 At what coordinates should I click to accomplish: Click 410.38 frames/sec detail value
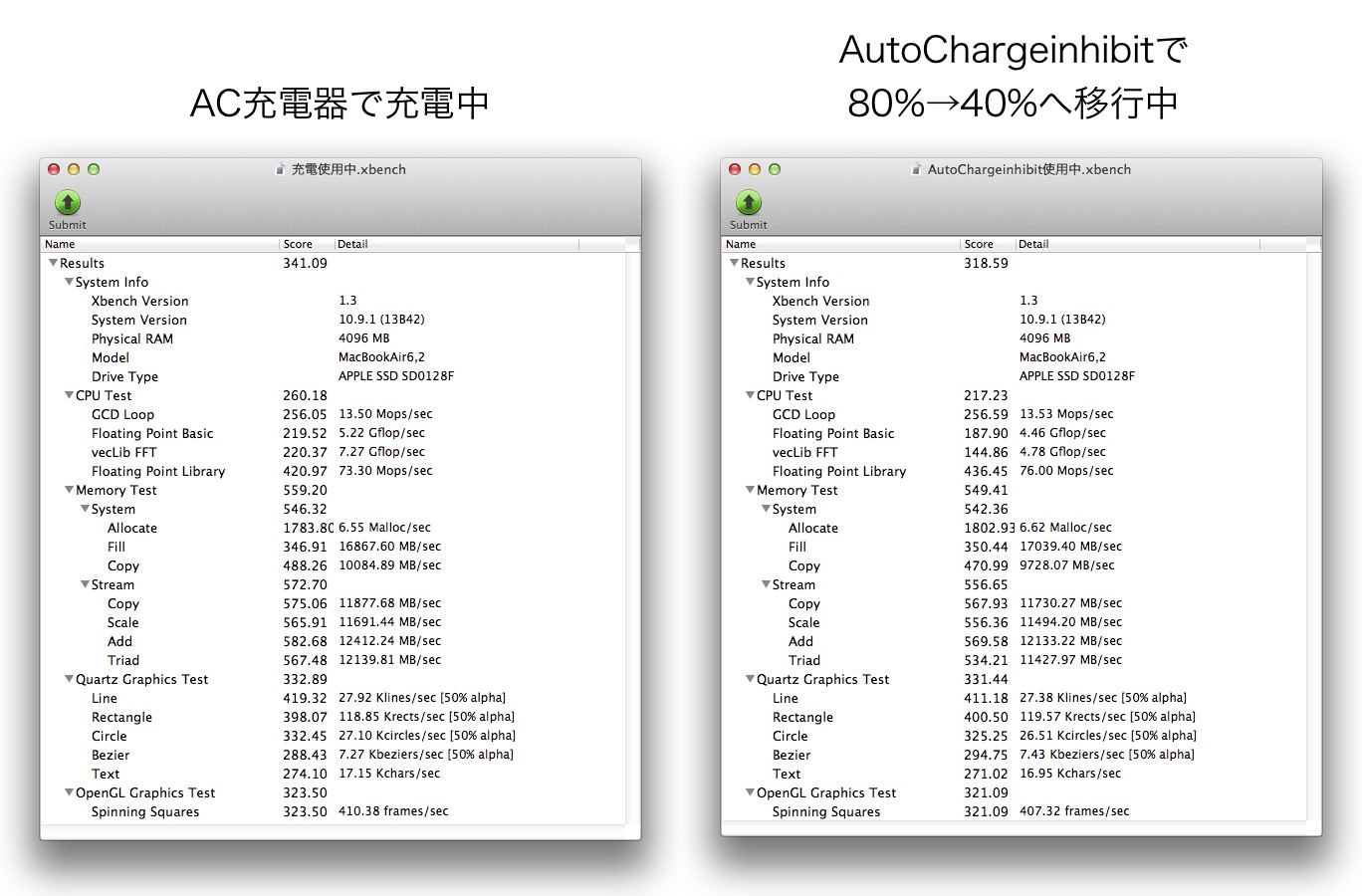(x=393, y=811)
